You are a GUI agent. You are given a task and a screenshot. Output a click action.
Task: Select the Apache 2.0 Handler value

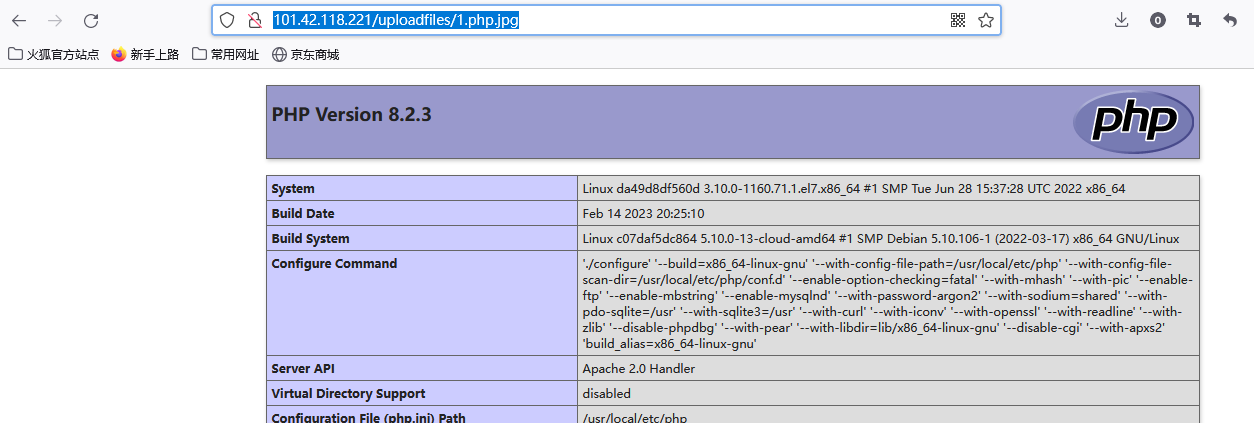pyautogui.click(x=639, y=369)
